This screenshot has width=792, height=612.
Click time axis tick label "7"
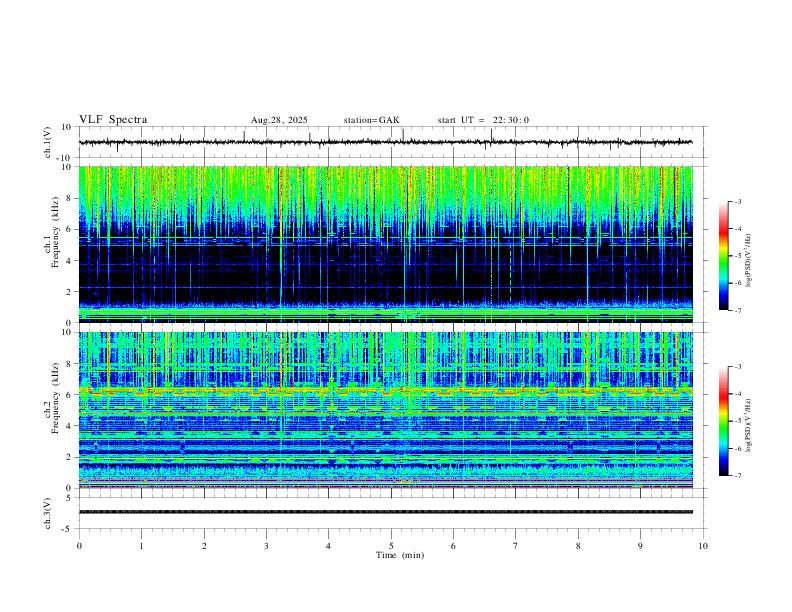click(x=516, y=546)
